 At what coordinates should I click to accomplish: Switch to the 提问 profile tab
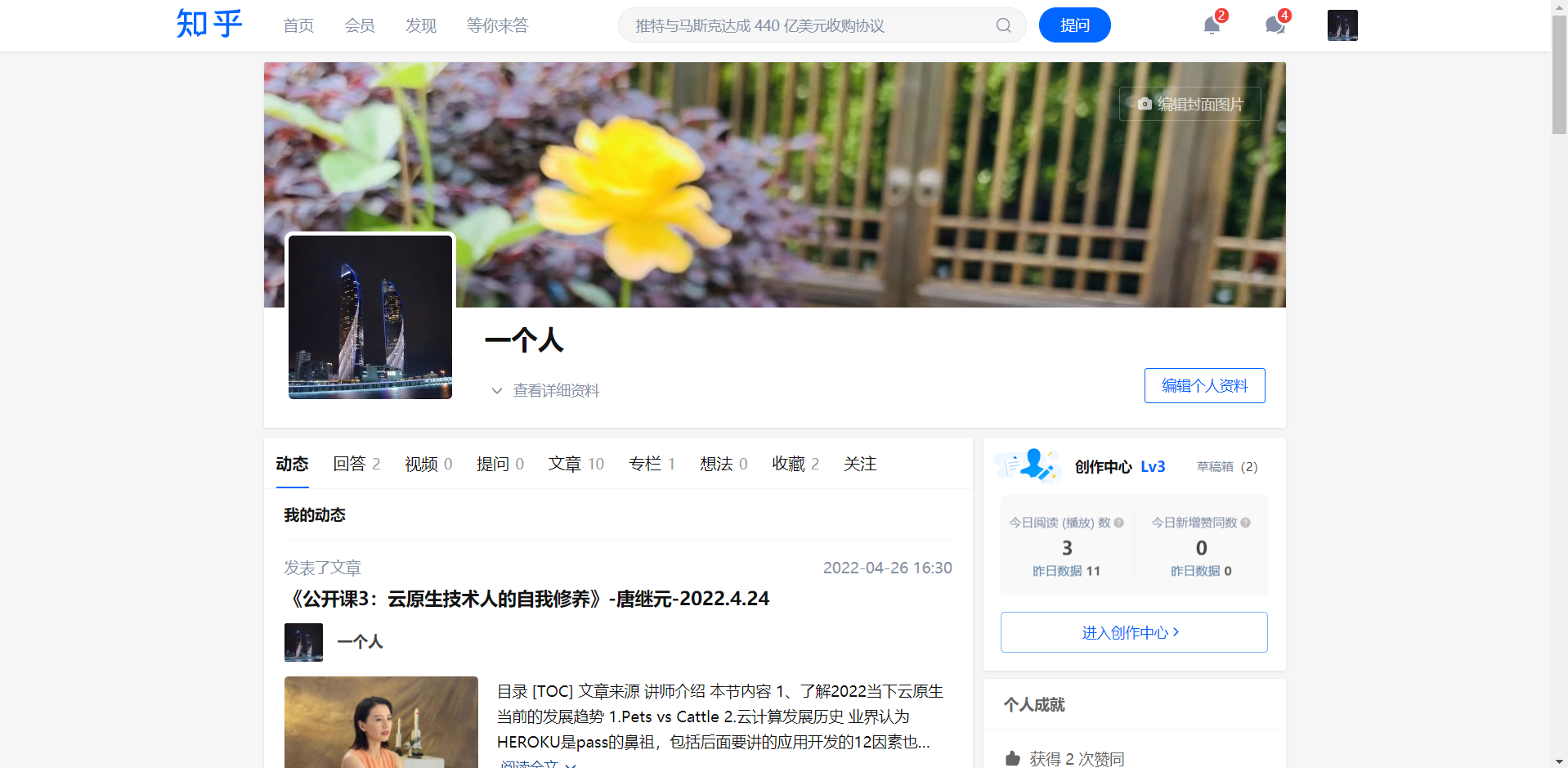point(500,464)
